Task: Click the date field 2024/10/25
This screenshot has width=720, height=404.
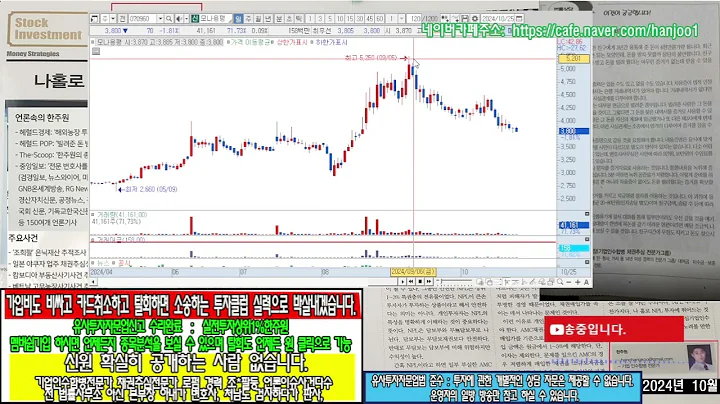Action: point(498,18)
